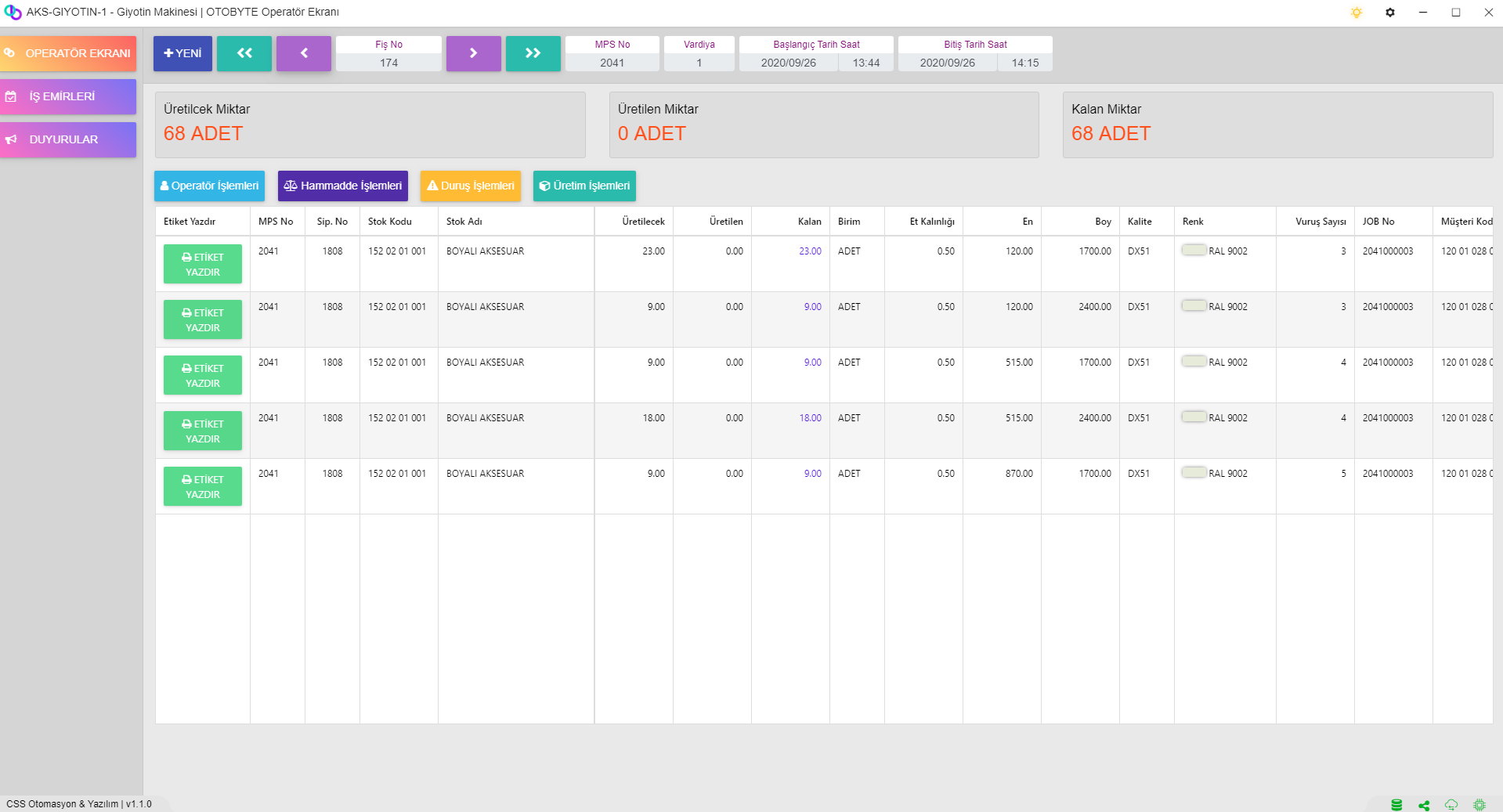Click the cloud sync status icon

1451,804
